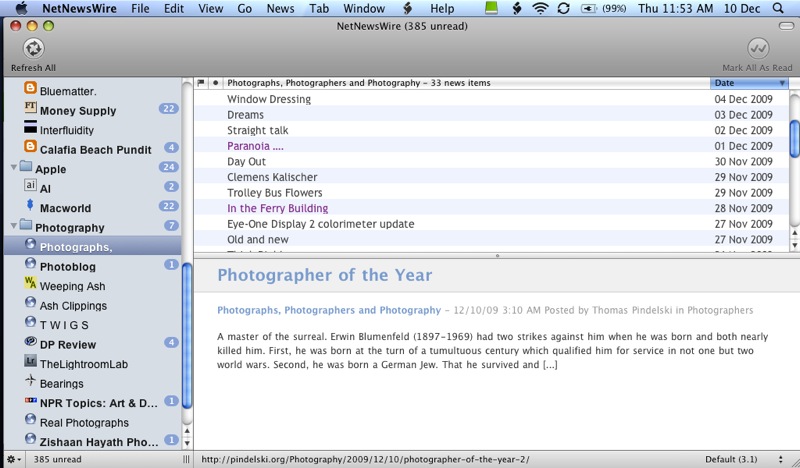
Task: Open the scripts menu icon in menu bar
Action: click(x=407, y=8)
